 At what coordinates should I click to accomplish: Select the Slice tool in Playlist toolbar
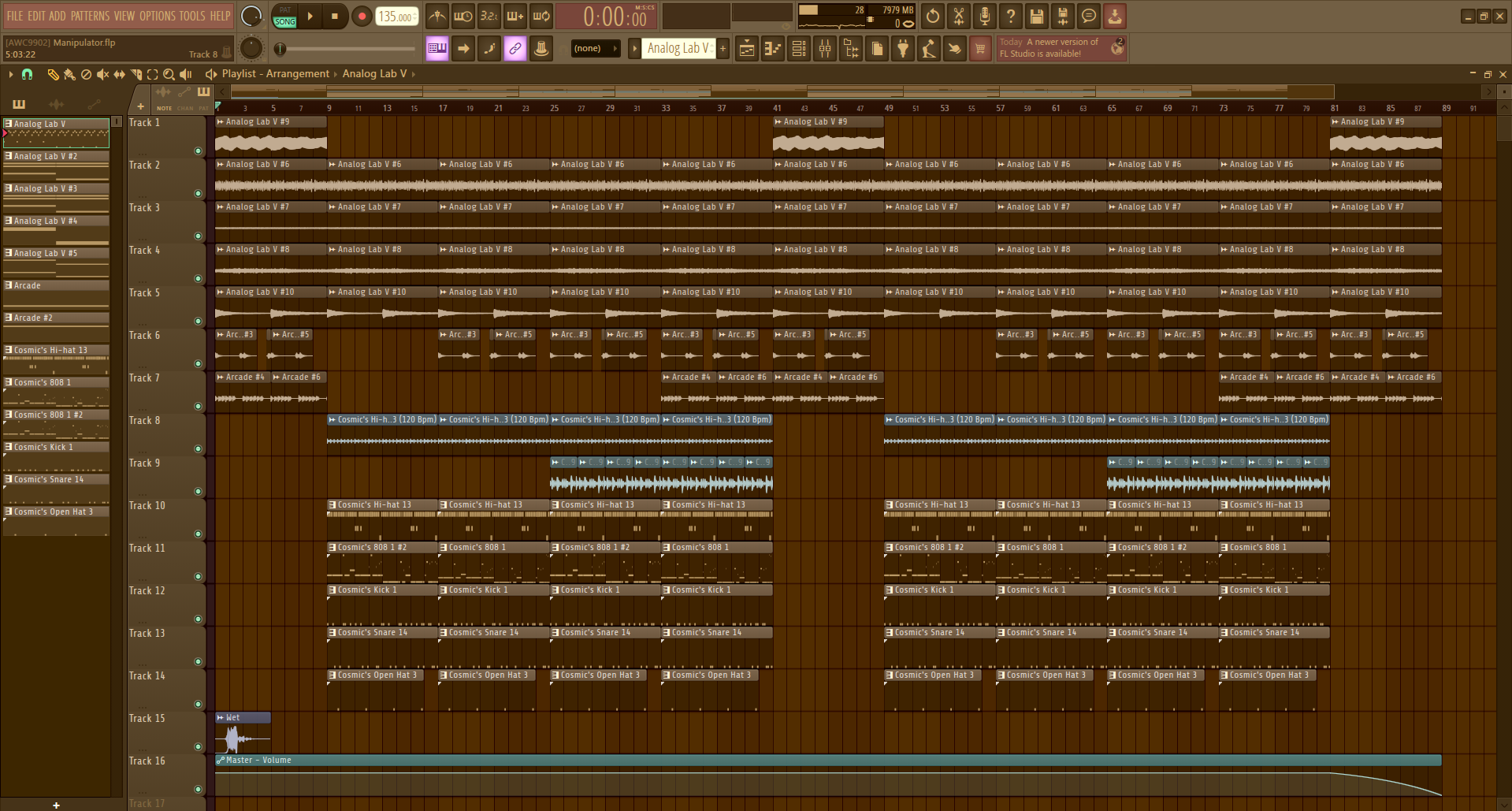click(136, 74)
